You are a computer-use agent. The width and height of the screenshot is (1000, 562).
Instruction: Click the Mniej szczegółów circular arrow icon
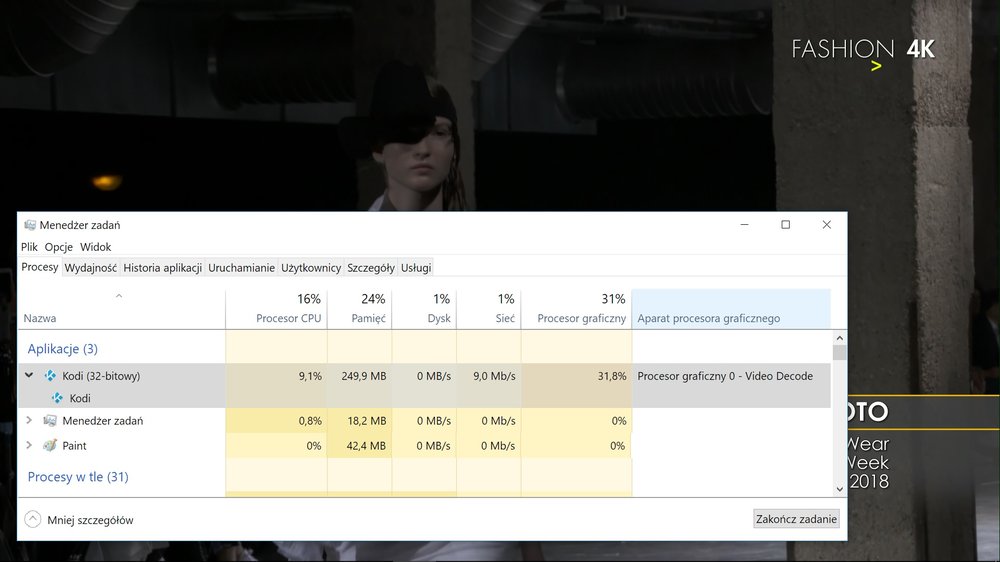coord(33,519)
